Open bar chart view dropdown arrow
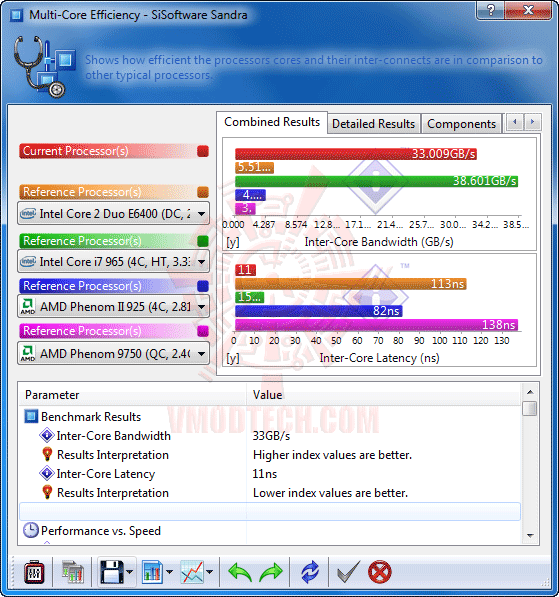The image size is (559, 597). pyautogui.click(x=169, y=572)
